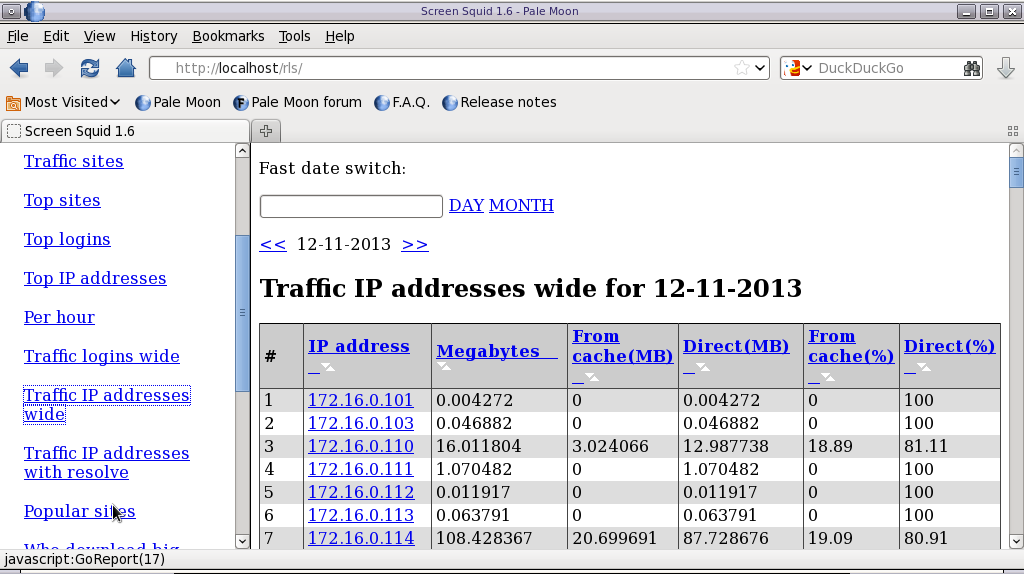Click the fast date switch input field

351,206
